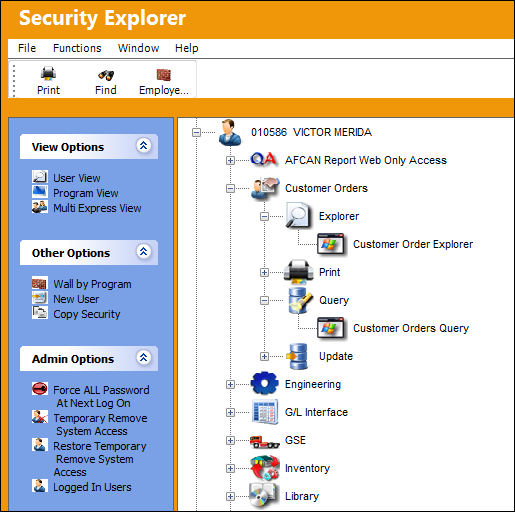Click the Program View link
515x512 pixels.
(86, 193)
